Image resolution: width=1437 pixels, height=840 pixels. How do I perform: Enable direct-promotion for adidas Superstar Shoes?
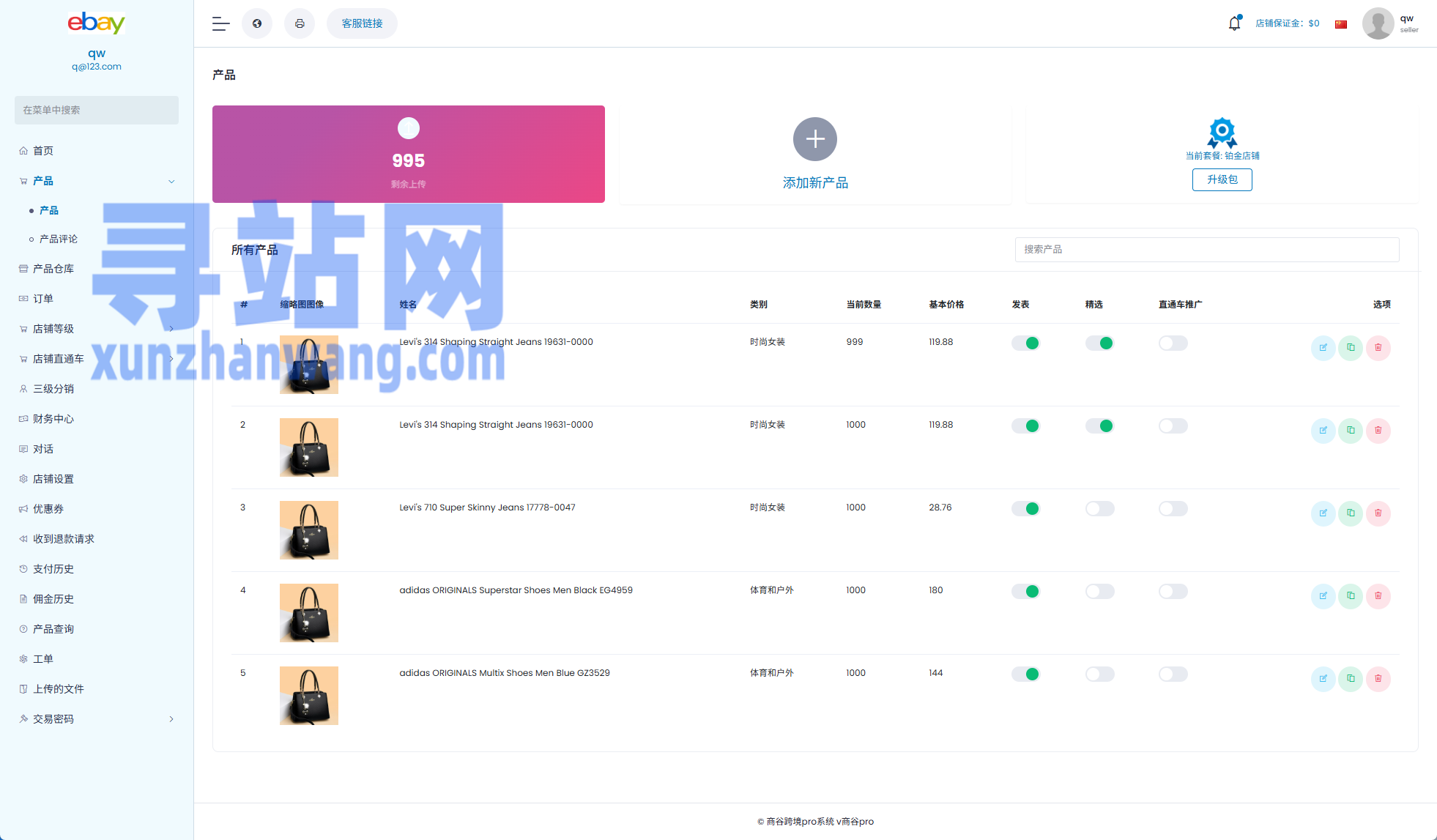(1173, 592)
